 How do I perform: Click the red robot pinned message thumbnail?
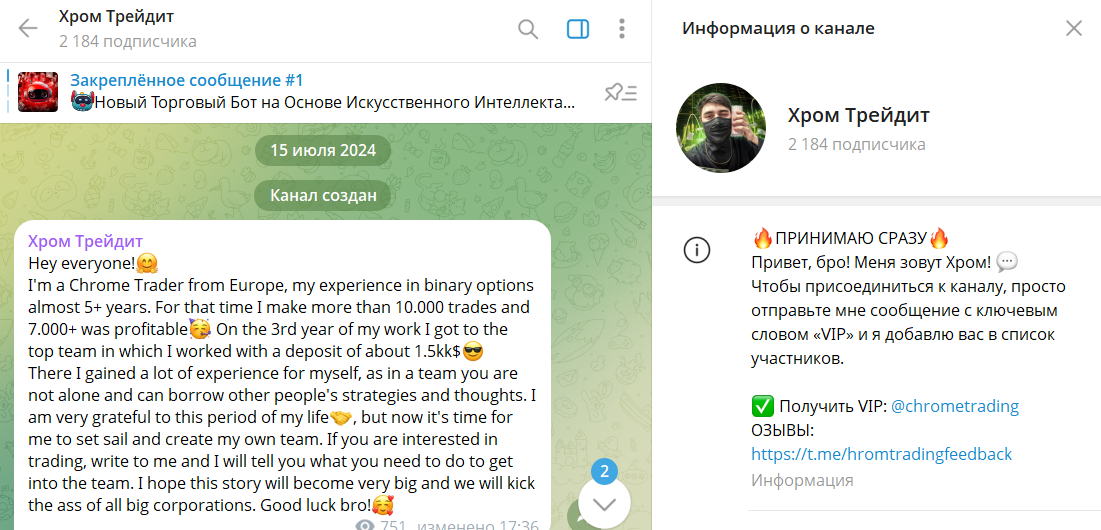click(x=38, y=92)
